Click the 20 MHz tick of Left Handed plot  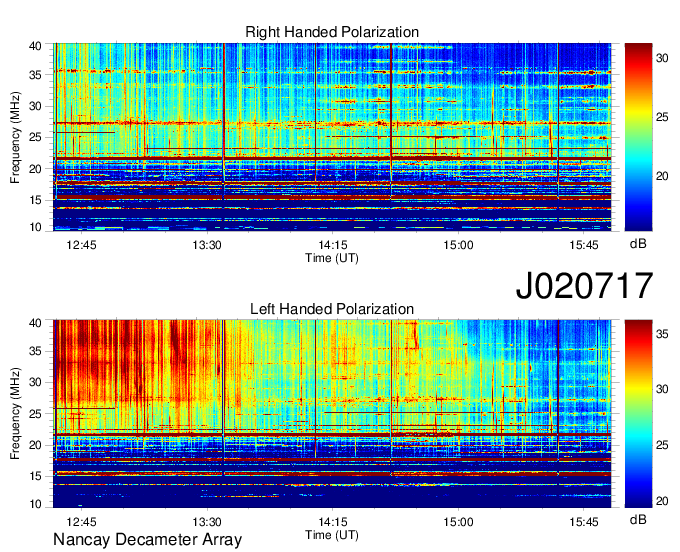(x=36, y=445)
